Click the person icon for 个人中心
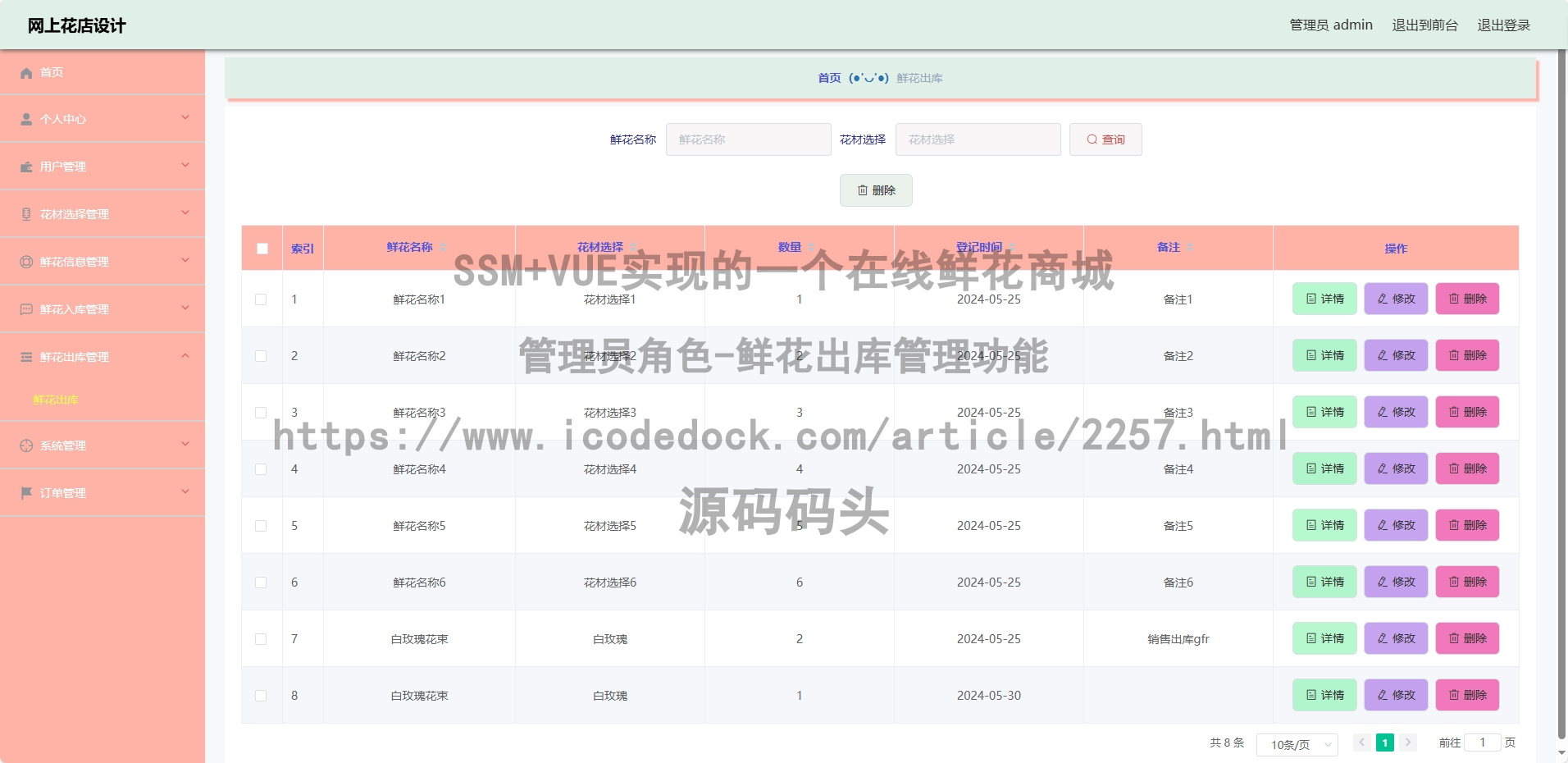This screenshot has height=763, width=1568. tap(26, 120)
